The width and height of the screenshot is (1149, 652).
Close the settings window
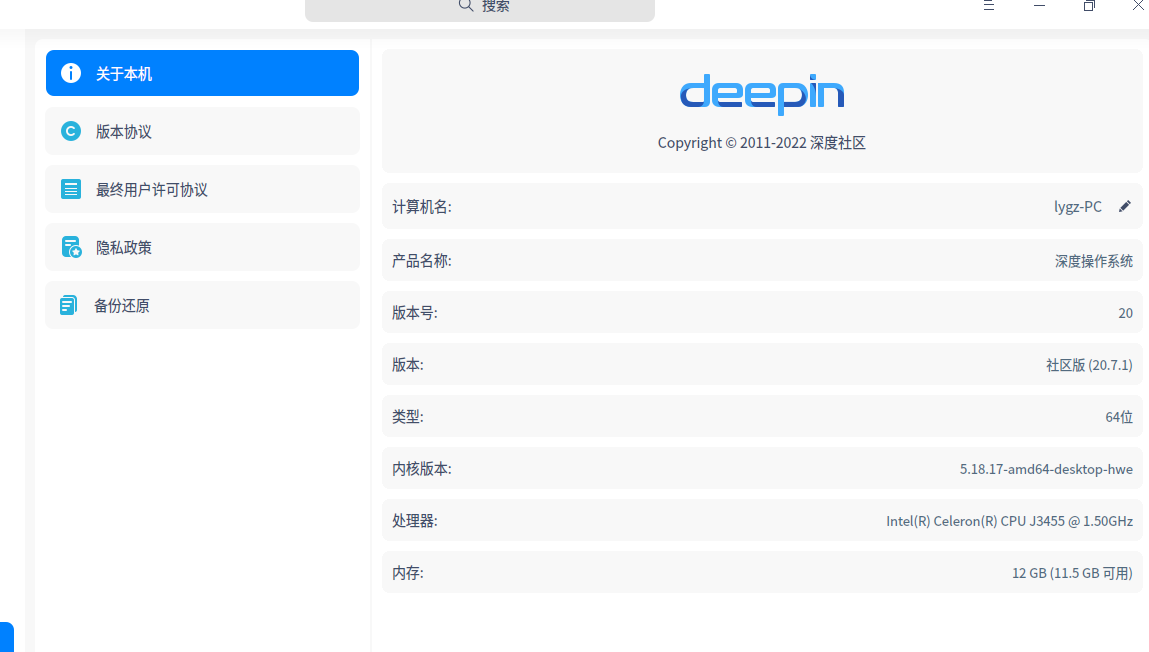point(1139,5)
